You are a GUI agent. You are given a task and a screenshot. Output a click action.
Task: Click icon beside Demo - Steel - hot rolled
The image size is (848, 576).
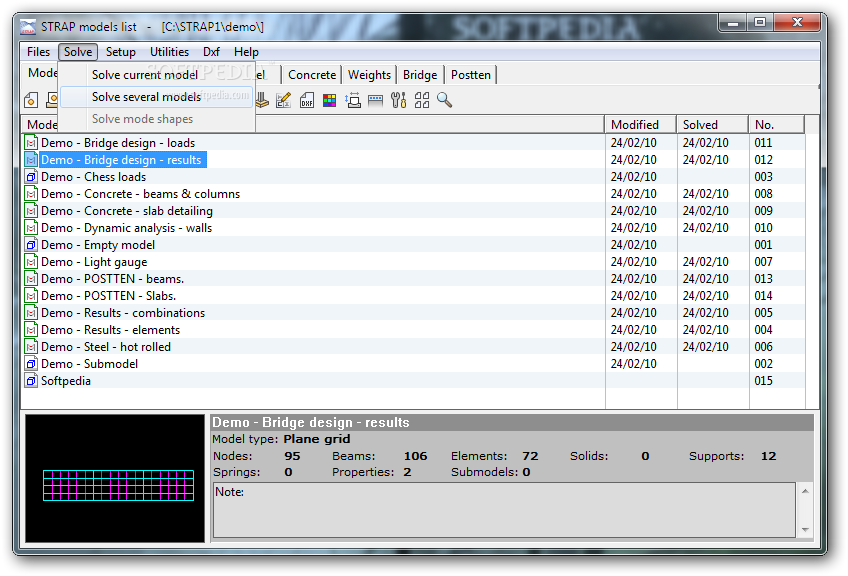(31, 347)
